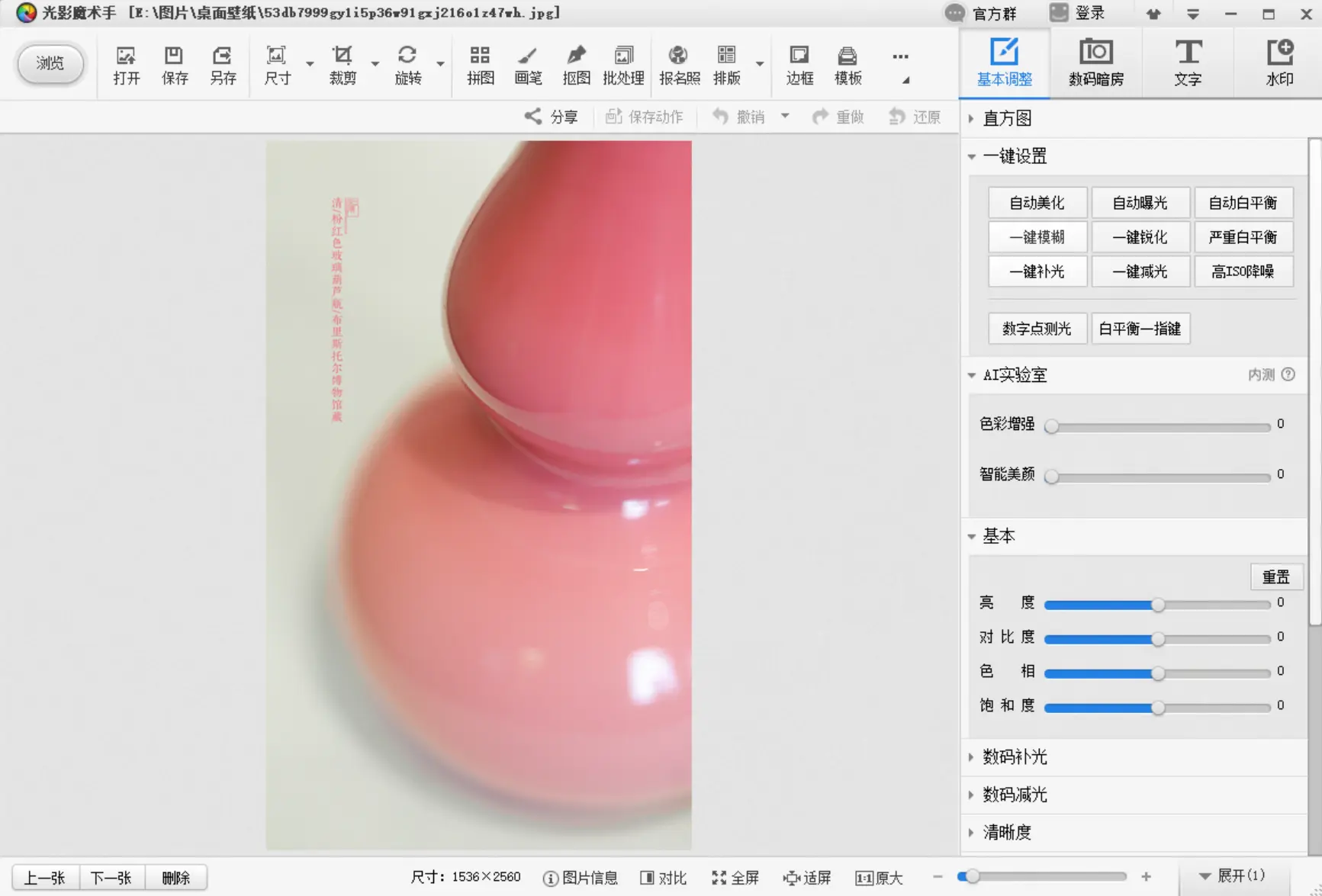Open the 尺寸 dropdown arrow
Viewport: 1322px width, 896px height.
click(x=308, y=65)
